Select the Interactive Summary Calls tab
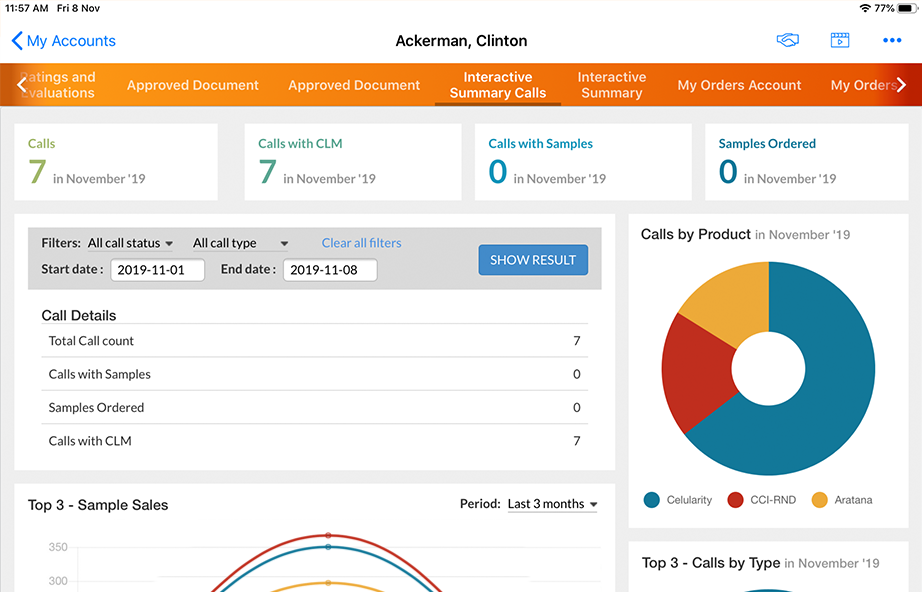 pos(497,85)
